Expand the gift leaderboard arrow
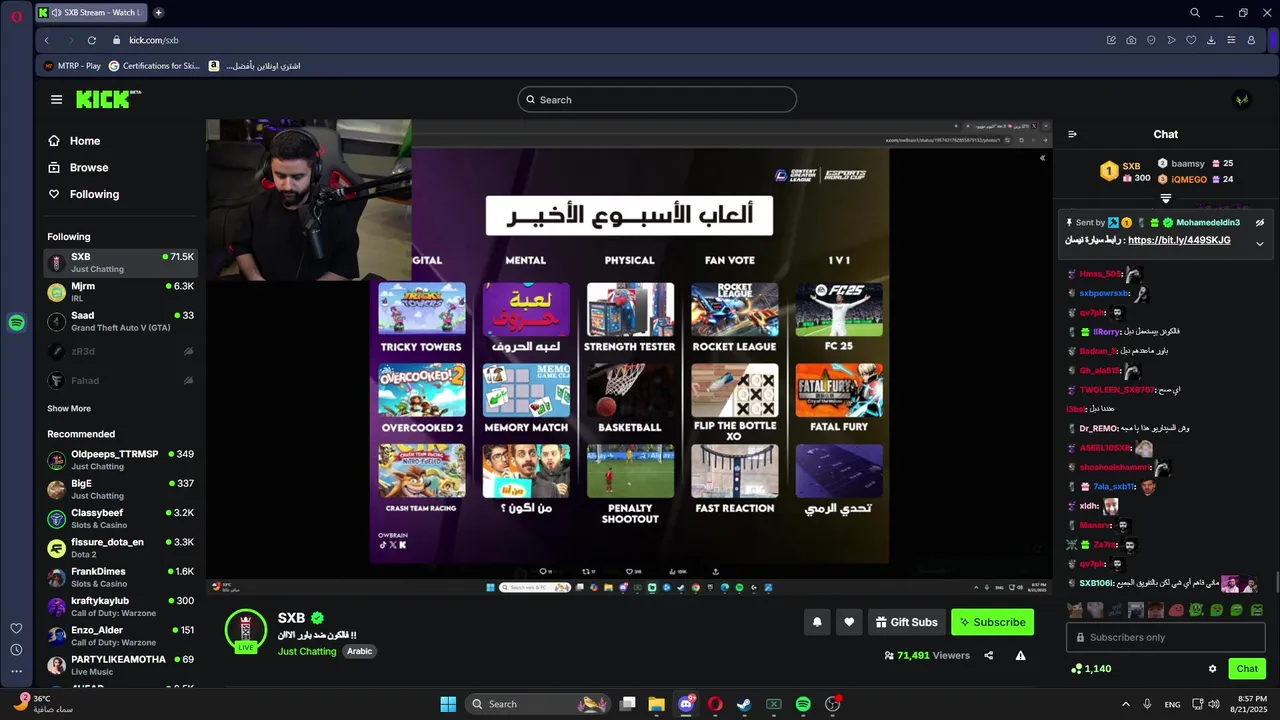This screenshot has height=720, width=1280. pyautogui.click(x=1166, y=199)
